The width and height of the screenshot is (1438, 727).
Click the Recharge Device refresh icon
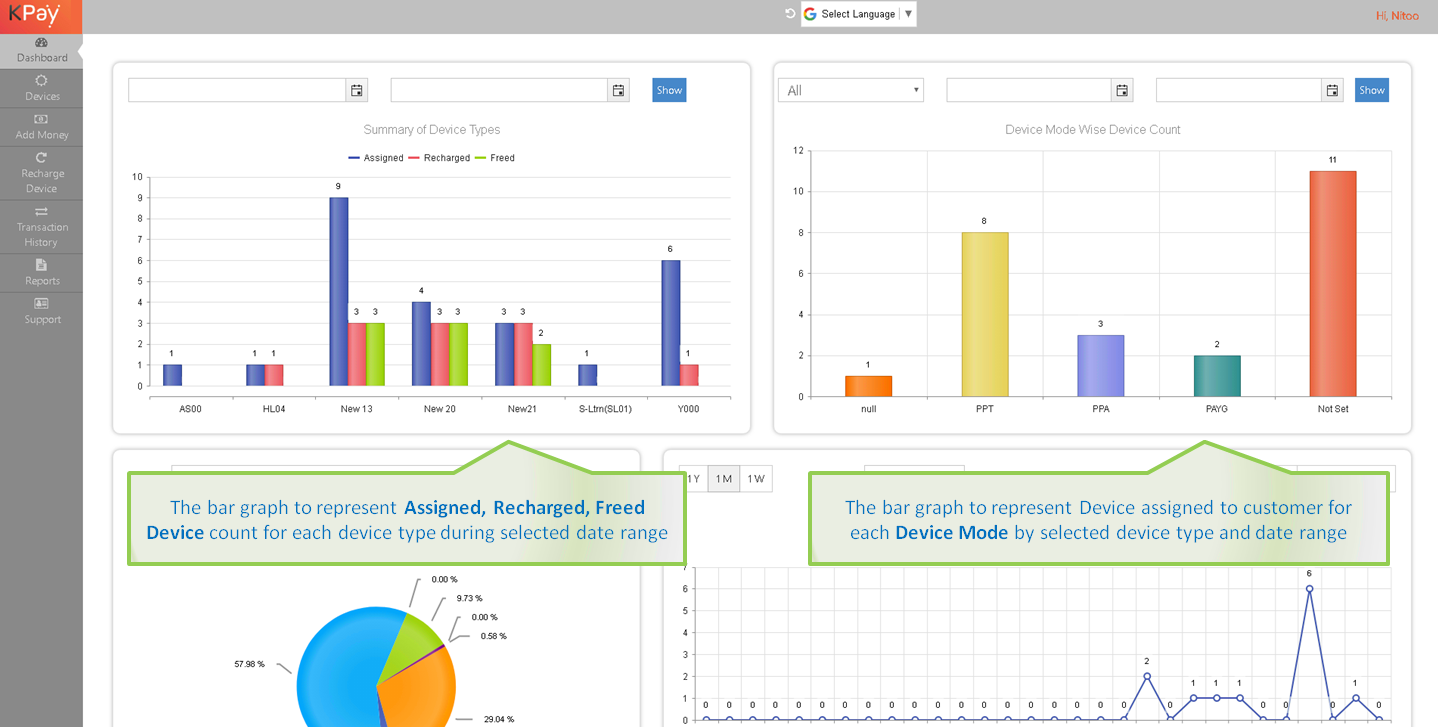coord(41,157)
